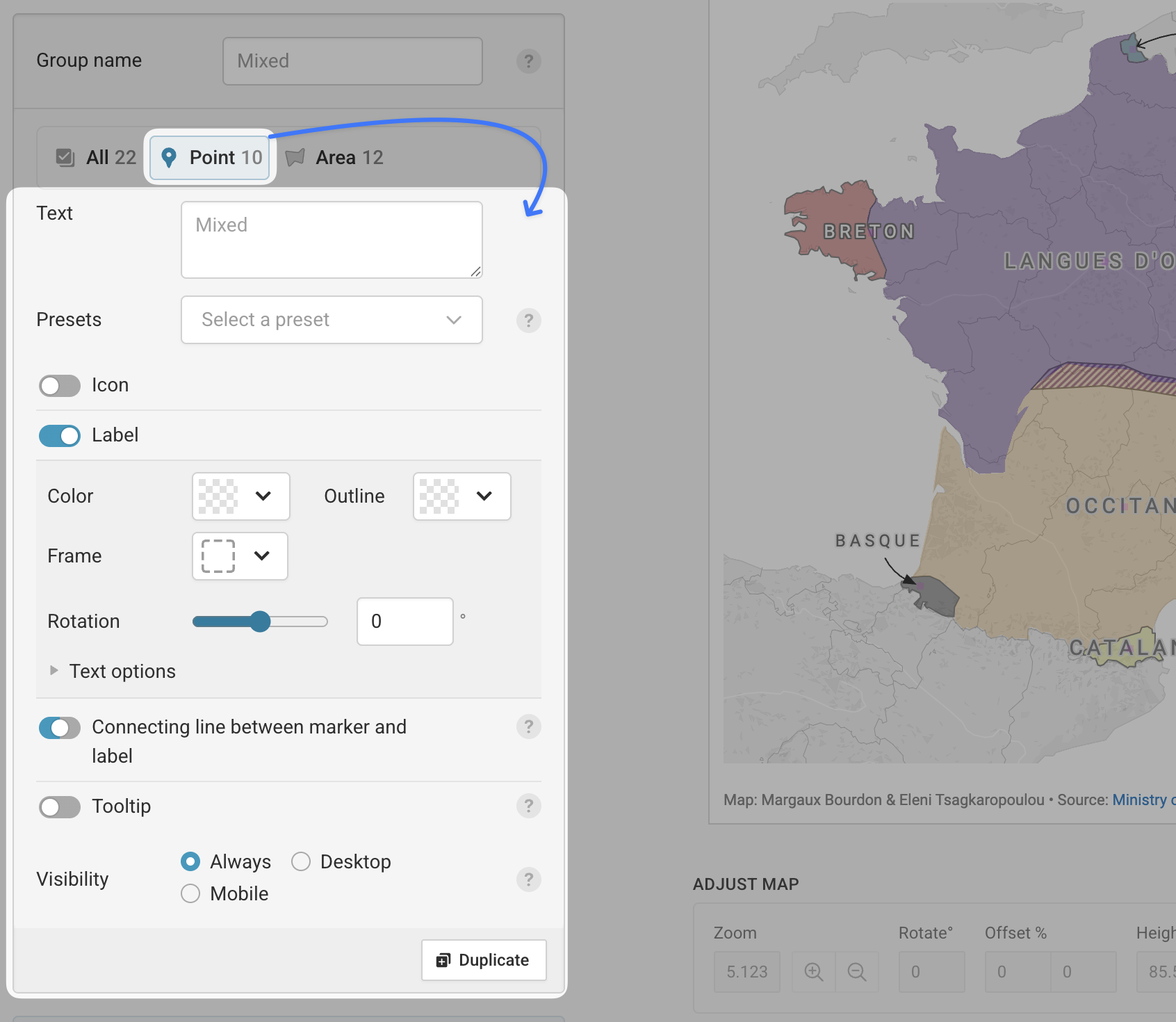1176x1022 pixels.
Task: Open the Frame style dropdown
Action: [240, 556]
